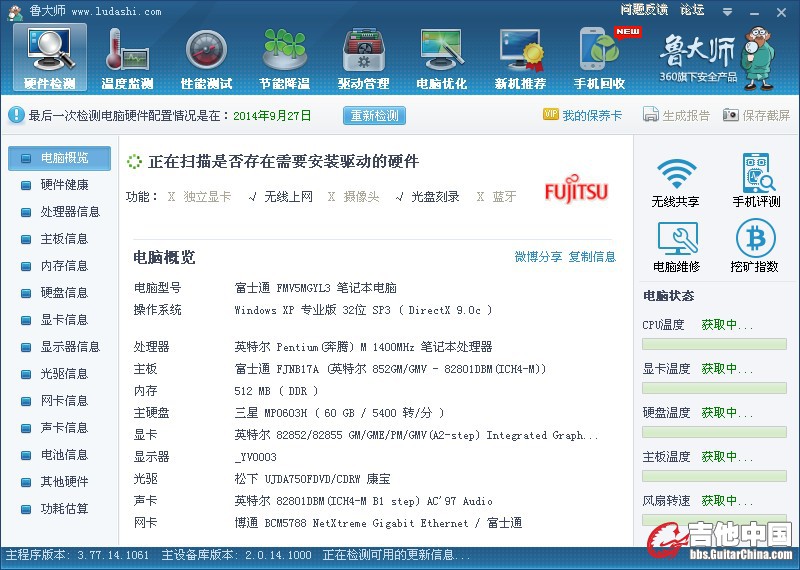This screenshot has height=570, width=800.
Task: Open the title bar dropdown menu arrow
Action: [728, 12]
